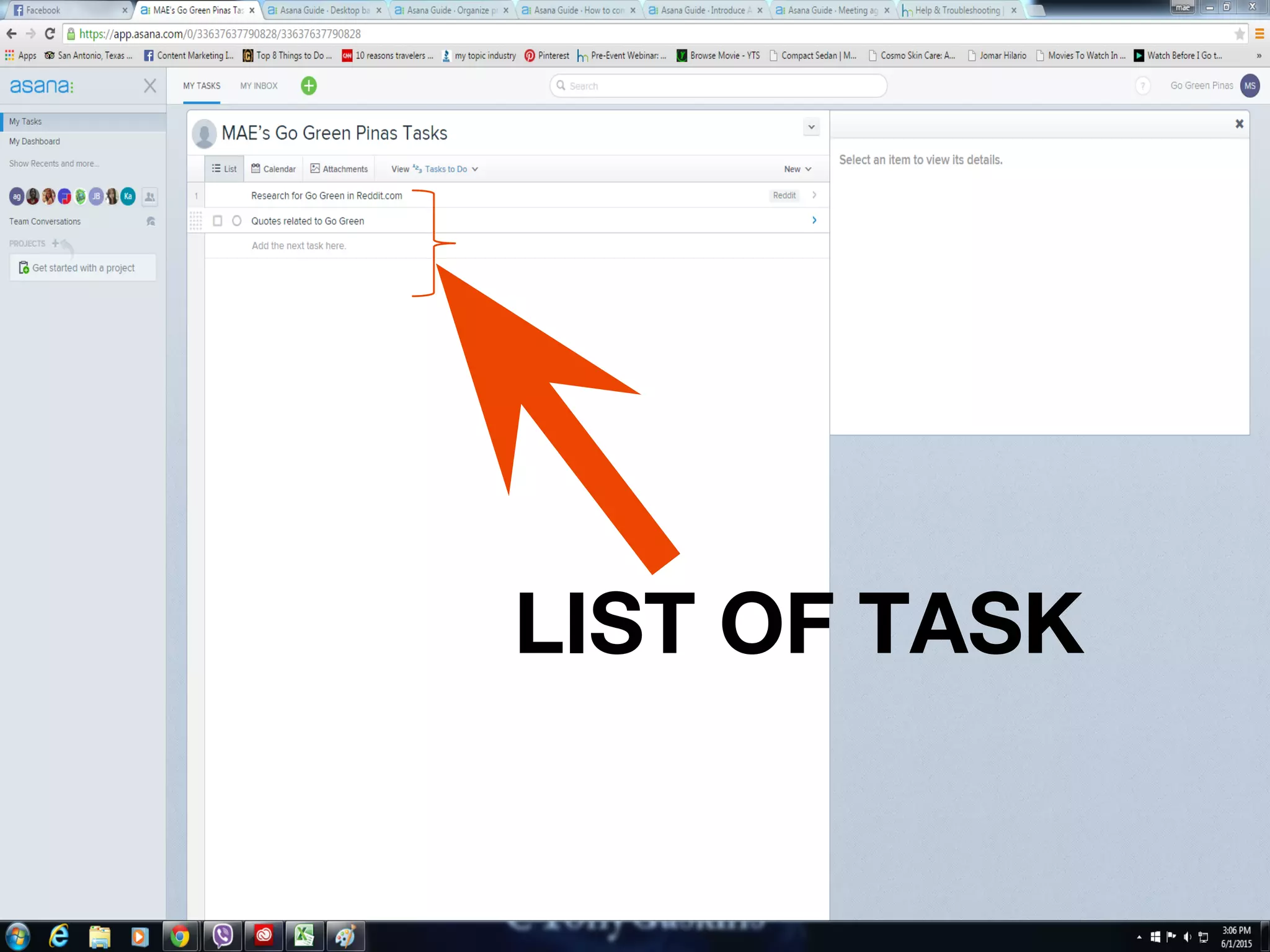Click the volume speaker tray icon
Screen dimensions: 1270x952
(1187, 937)
